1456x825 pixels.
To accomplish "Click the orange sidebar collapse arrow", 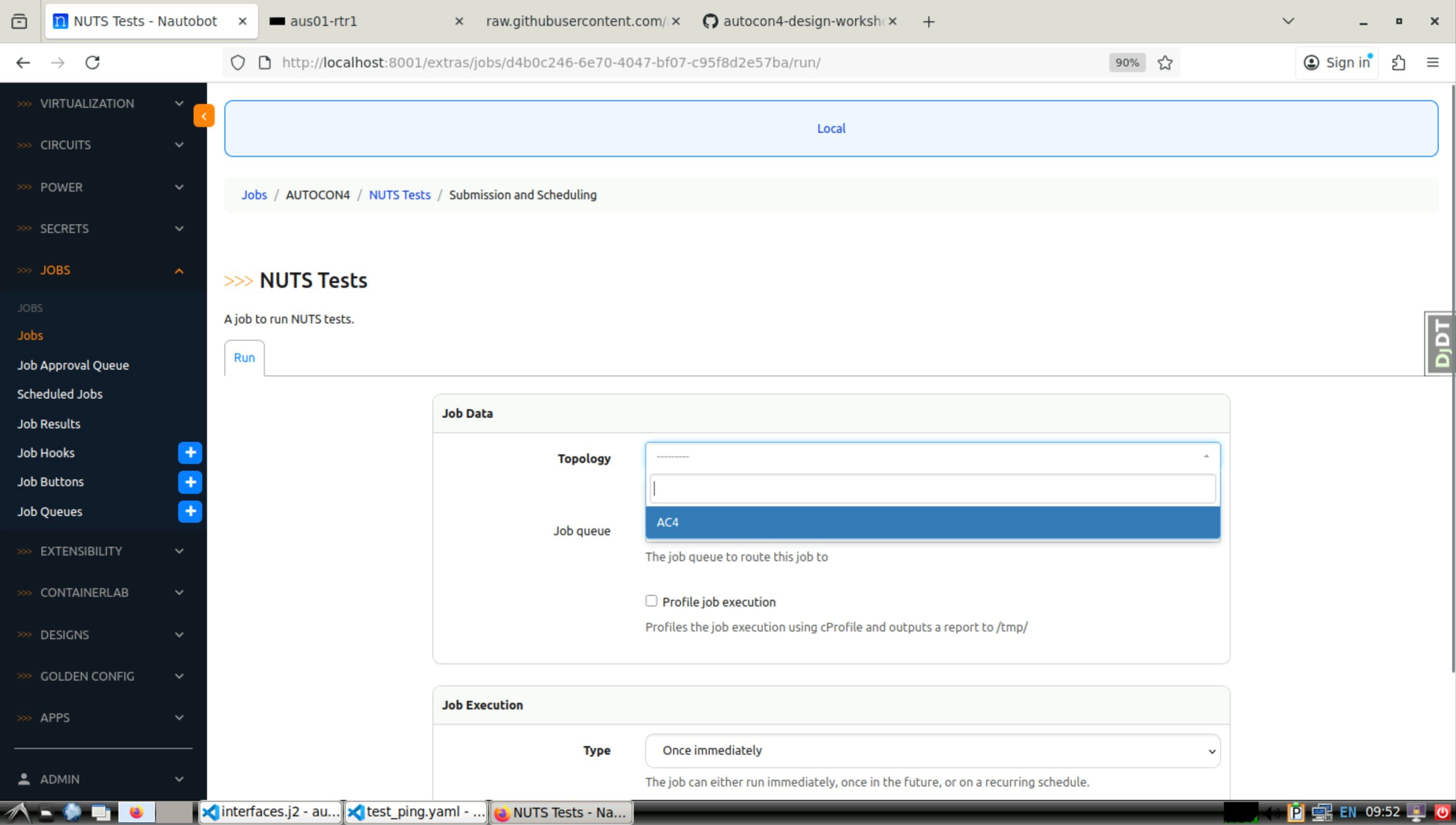I will point(204,116).
